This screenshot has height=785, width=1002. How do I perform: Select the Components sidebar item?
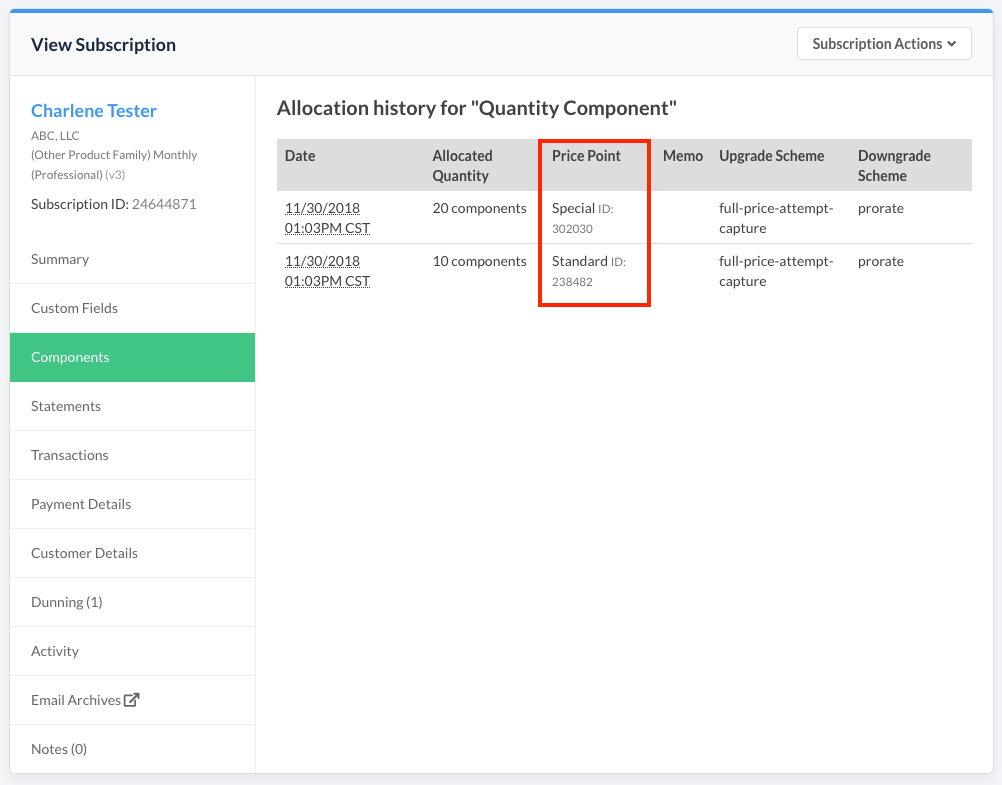pyautogui.click(x=70, y=357)
